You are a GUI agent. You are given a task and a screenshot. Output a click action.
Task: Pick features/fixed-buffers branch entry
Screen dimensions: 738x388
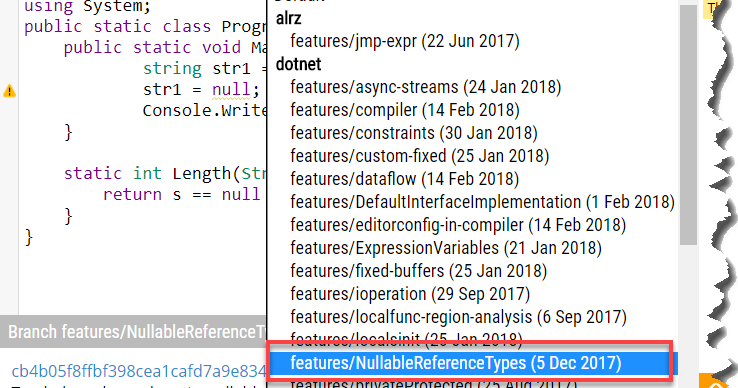click(418, 271)
